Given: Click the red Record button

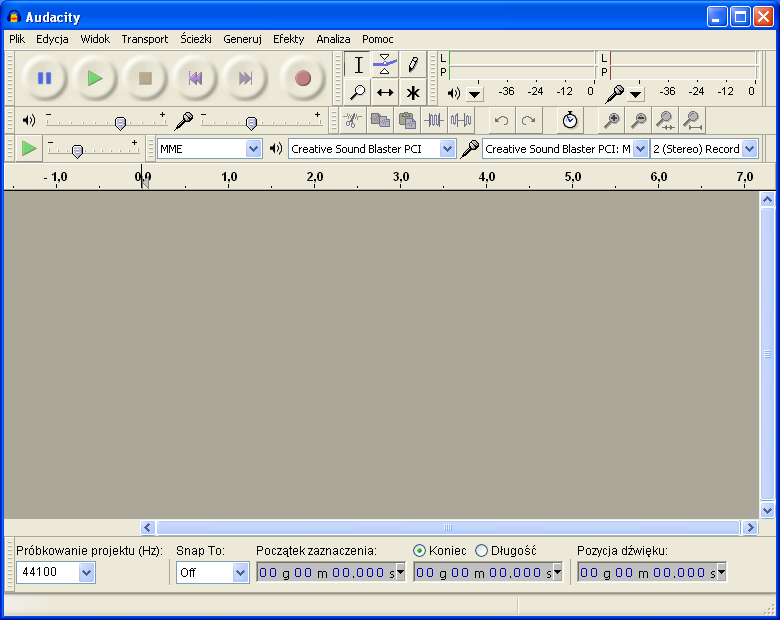Looking at the screenshot, I should point(303,78).
